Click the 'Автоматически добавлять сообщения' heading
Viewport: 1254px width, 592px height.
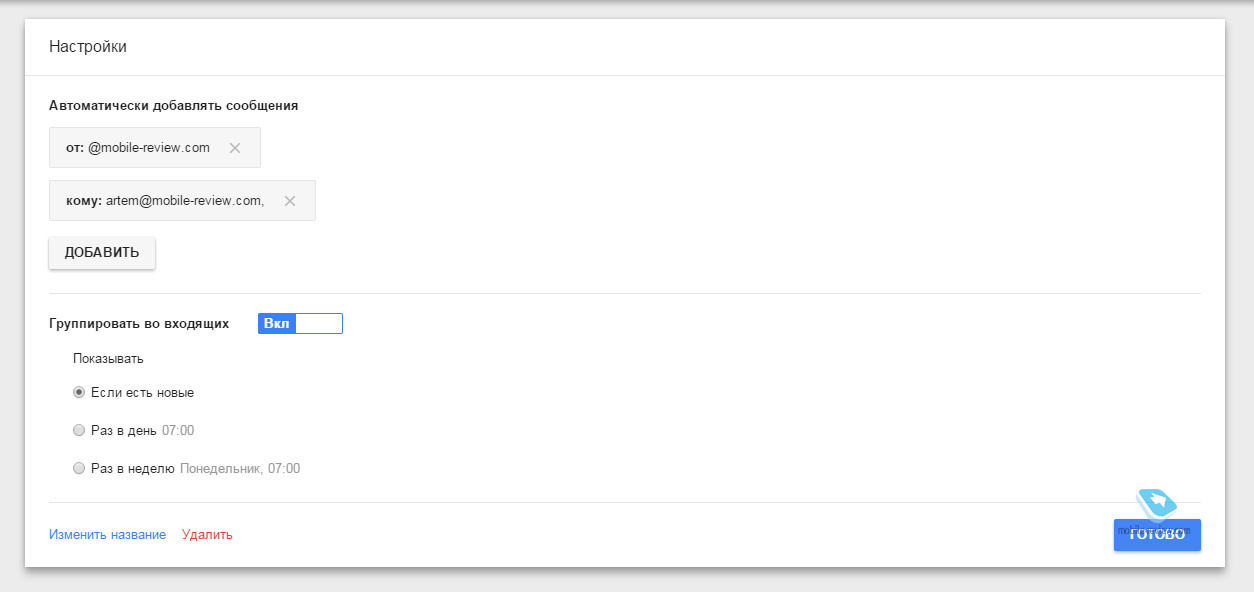pyautogui.click(x=174, y=105)
